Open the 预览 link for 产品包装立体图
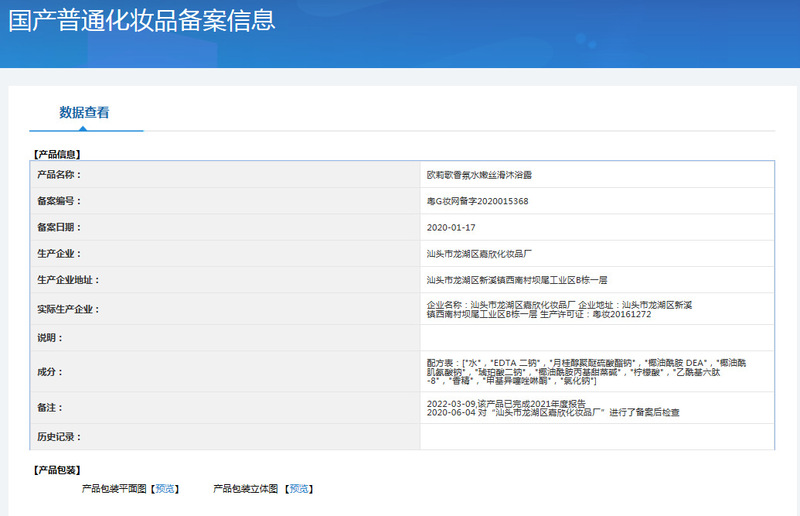Screen dimensions: 800x516 tap(299, 489)
